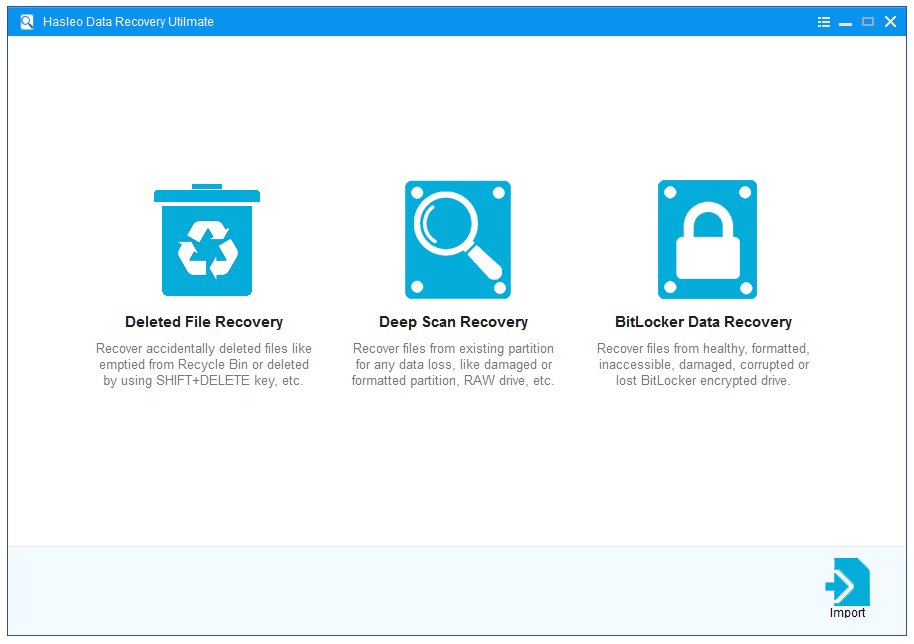Minimize the Hasleo window

click(845, 23)
